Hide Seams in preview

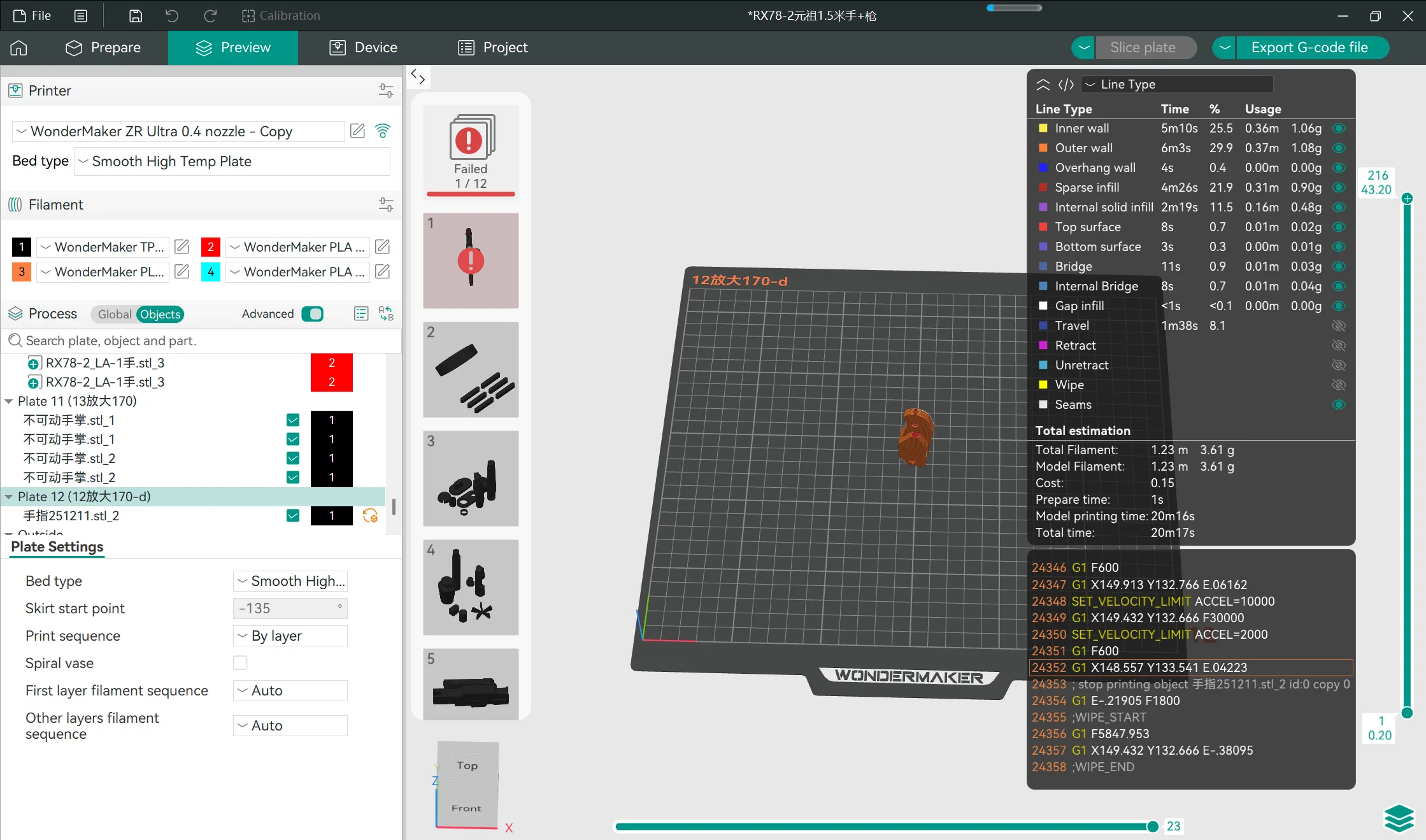[1339, 405]
